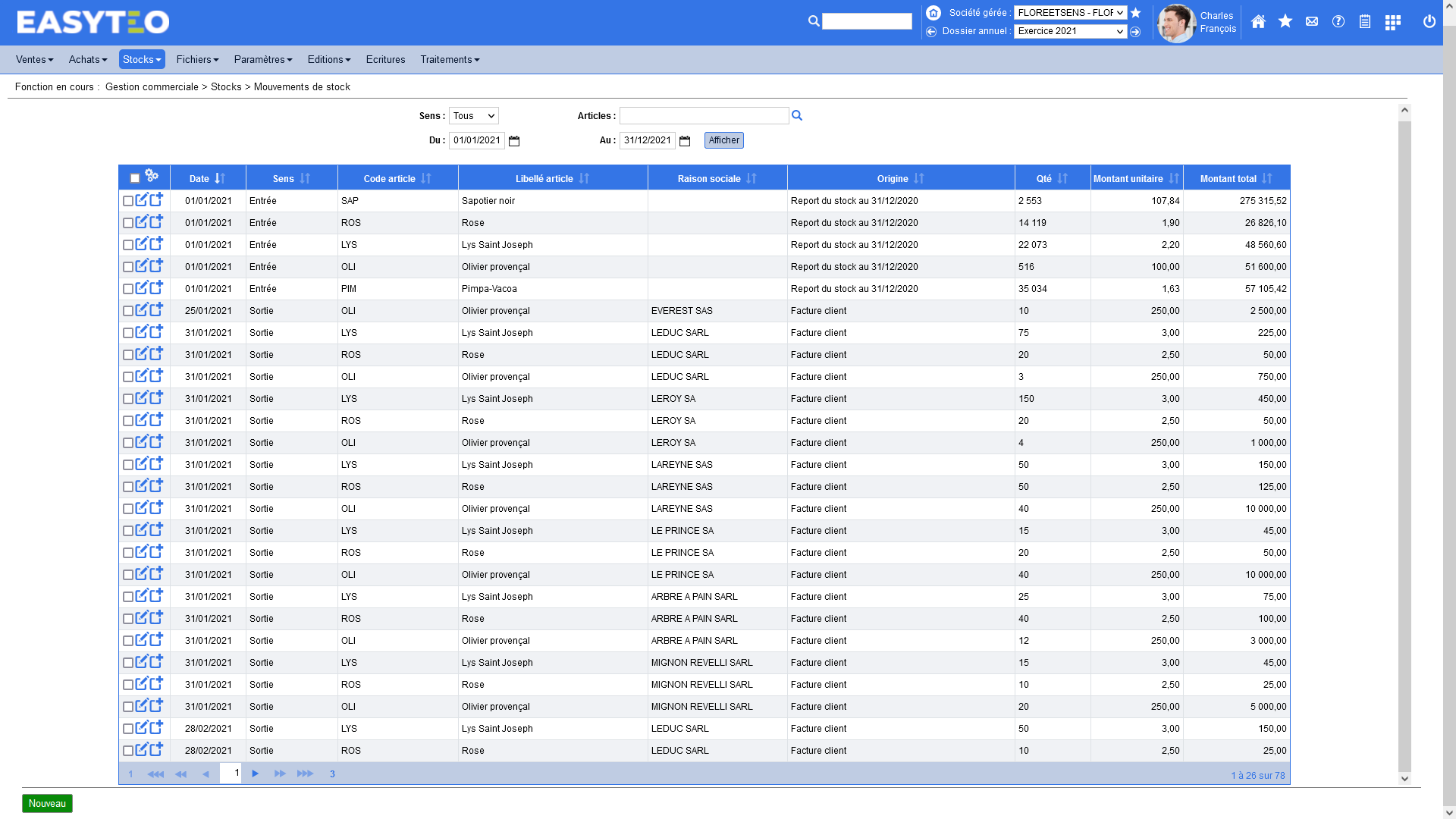Click the article search magnifier icon
This screenshot has height=819, width=1456.
(796, 115)
